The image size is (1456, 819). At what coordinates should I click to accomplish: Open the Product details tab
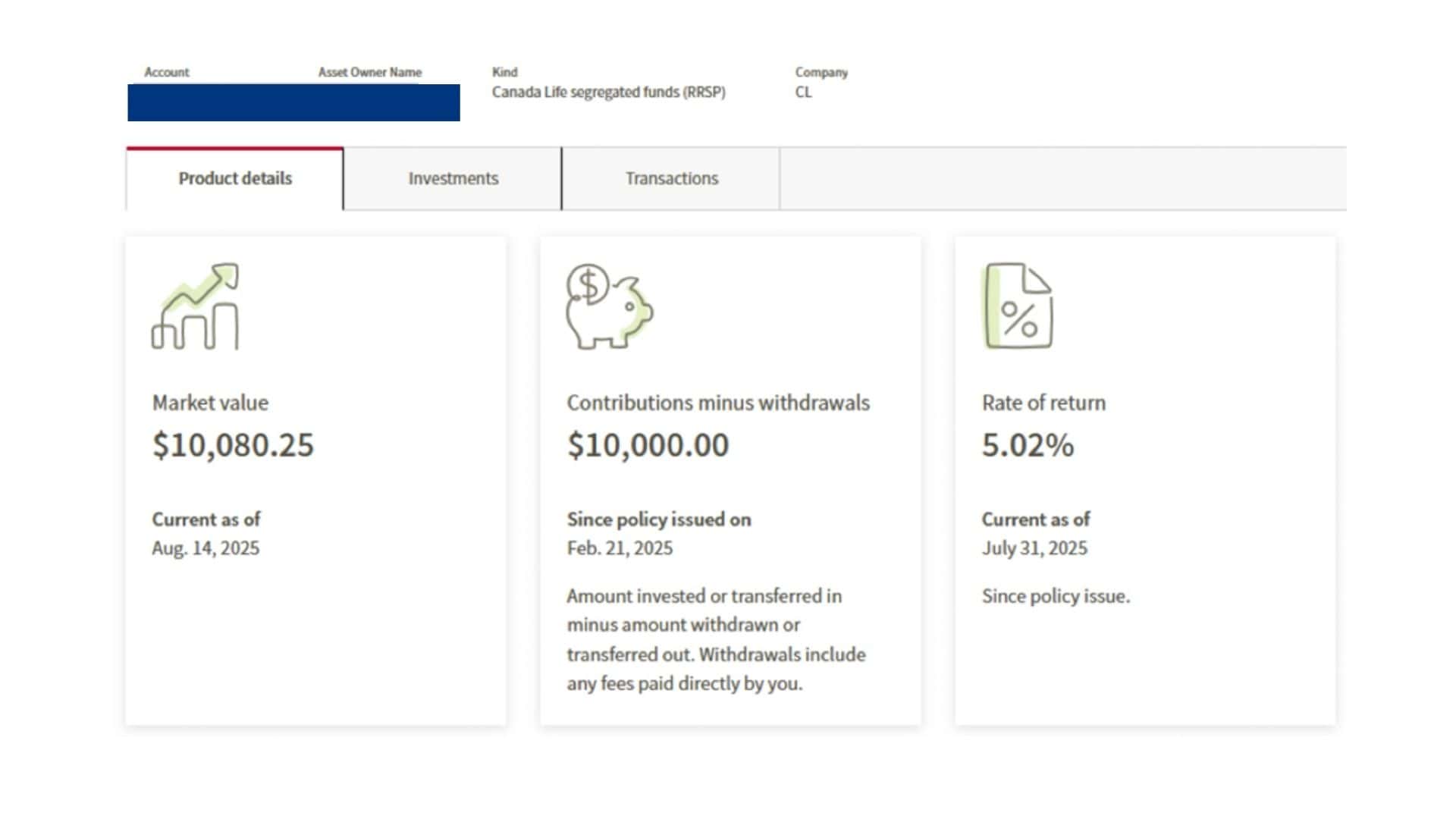pyautogui.click(x=235, y=179)
